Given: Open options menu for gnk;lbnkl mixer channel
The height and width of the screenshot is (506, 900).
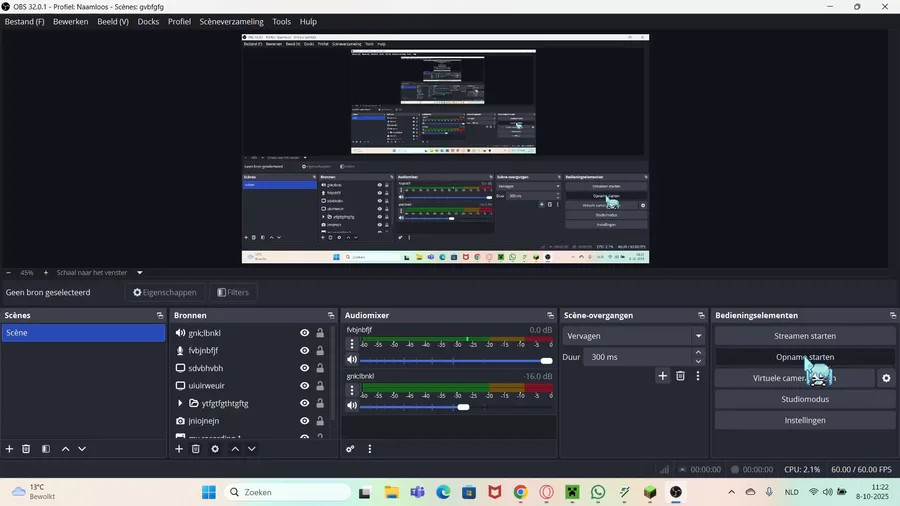Looking at the screenshot, I should [x=352, y=390].
